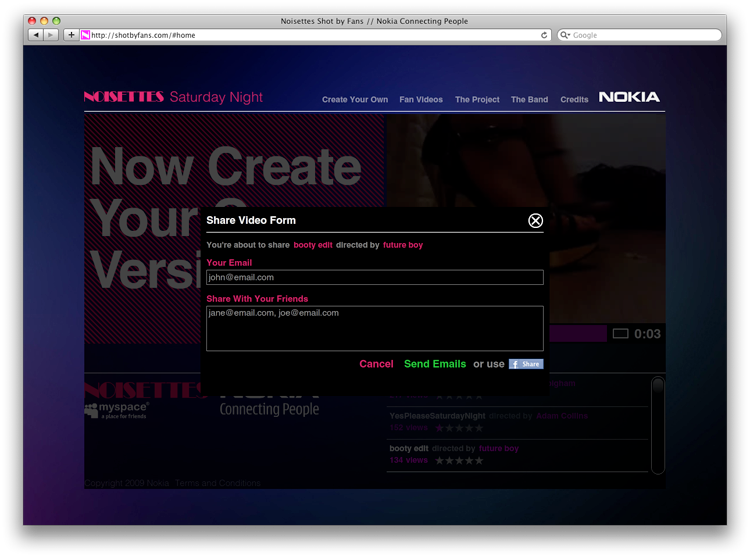Screen dimensions: 750x557
Task: Click the fan video list scrollbar
Action: coord(658,426)
